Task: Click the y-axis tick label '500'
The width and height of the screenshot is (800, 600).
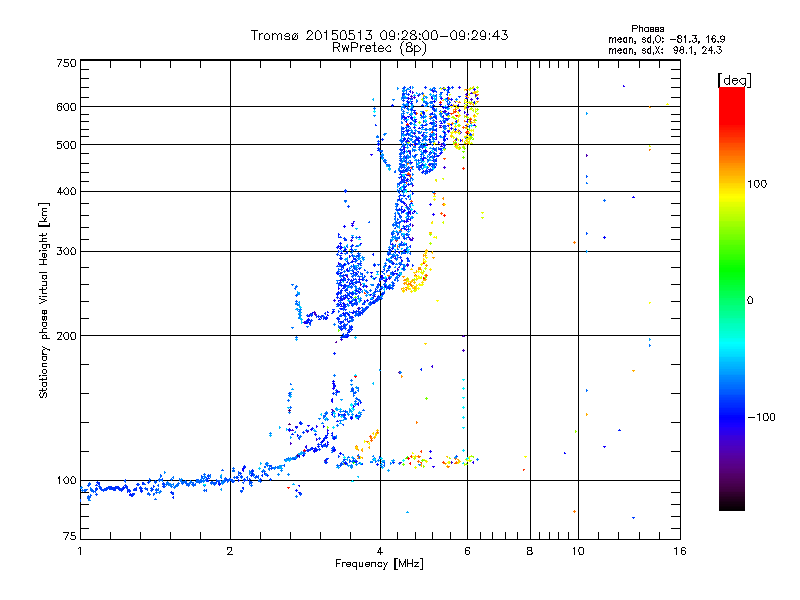Action: pos(66,145)
